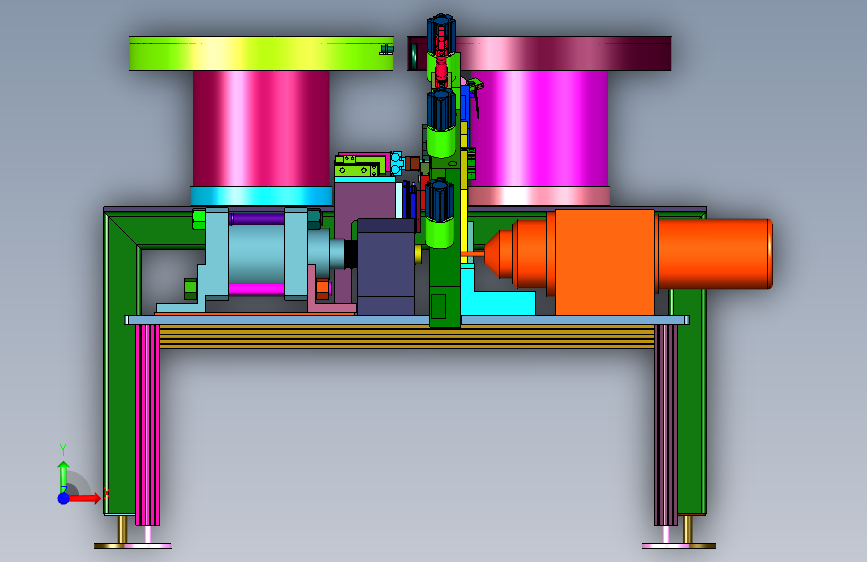
Task: Pick the teal pneumatic cylinder barrel
Action: [x=257, y=254]
